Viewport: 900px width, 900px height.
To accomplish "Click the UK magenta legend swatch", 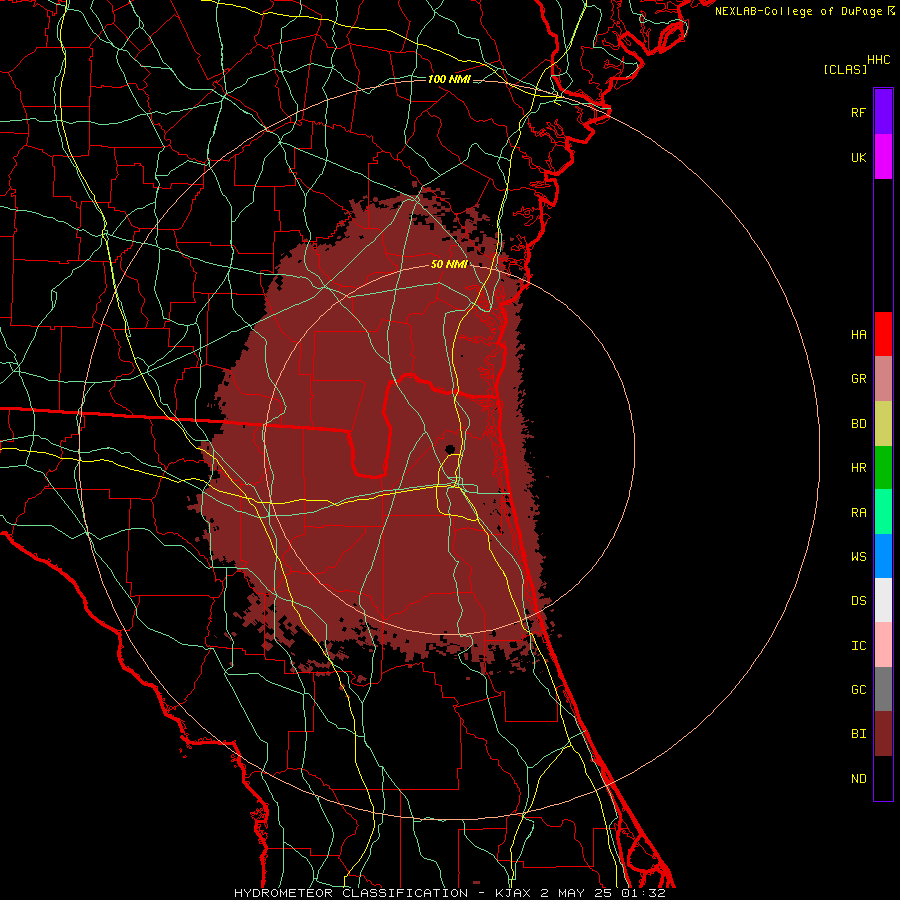I will click(883, 157).
